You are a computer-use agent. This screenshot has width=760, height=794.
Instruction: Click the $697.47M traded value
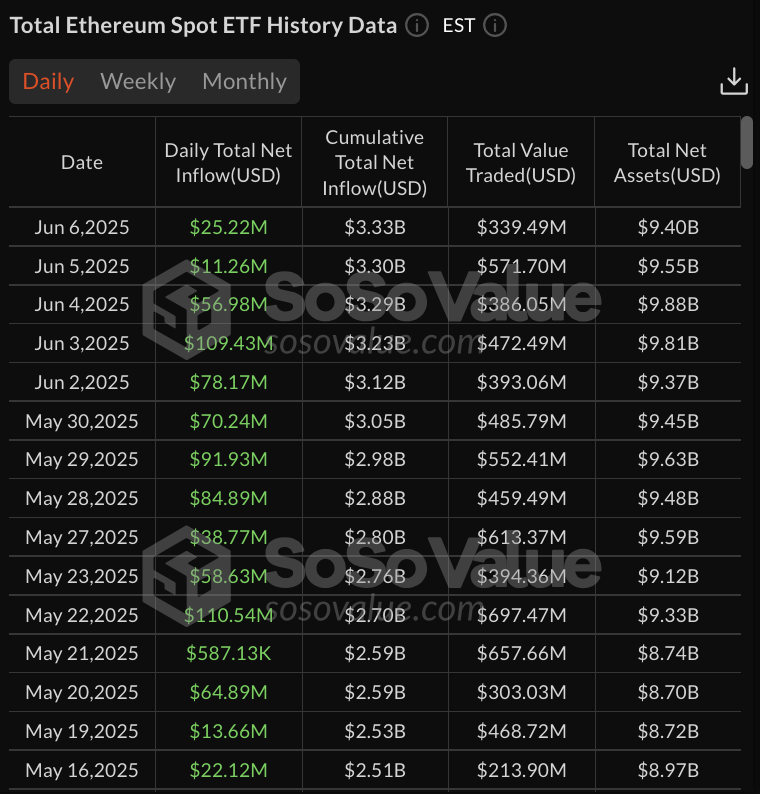point(521,615)
